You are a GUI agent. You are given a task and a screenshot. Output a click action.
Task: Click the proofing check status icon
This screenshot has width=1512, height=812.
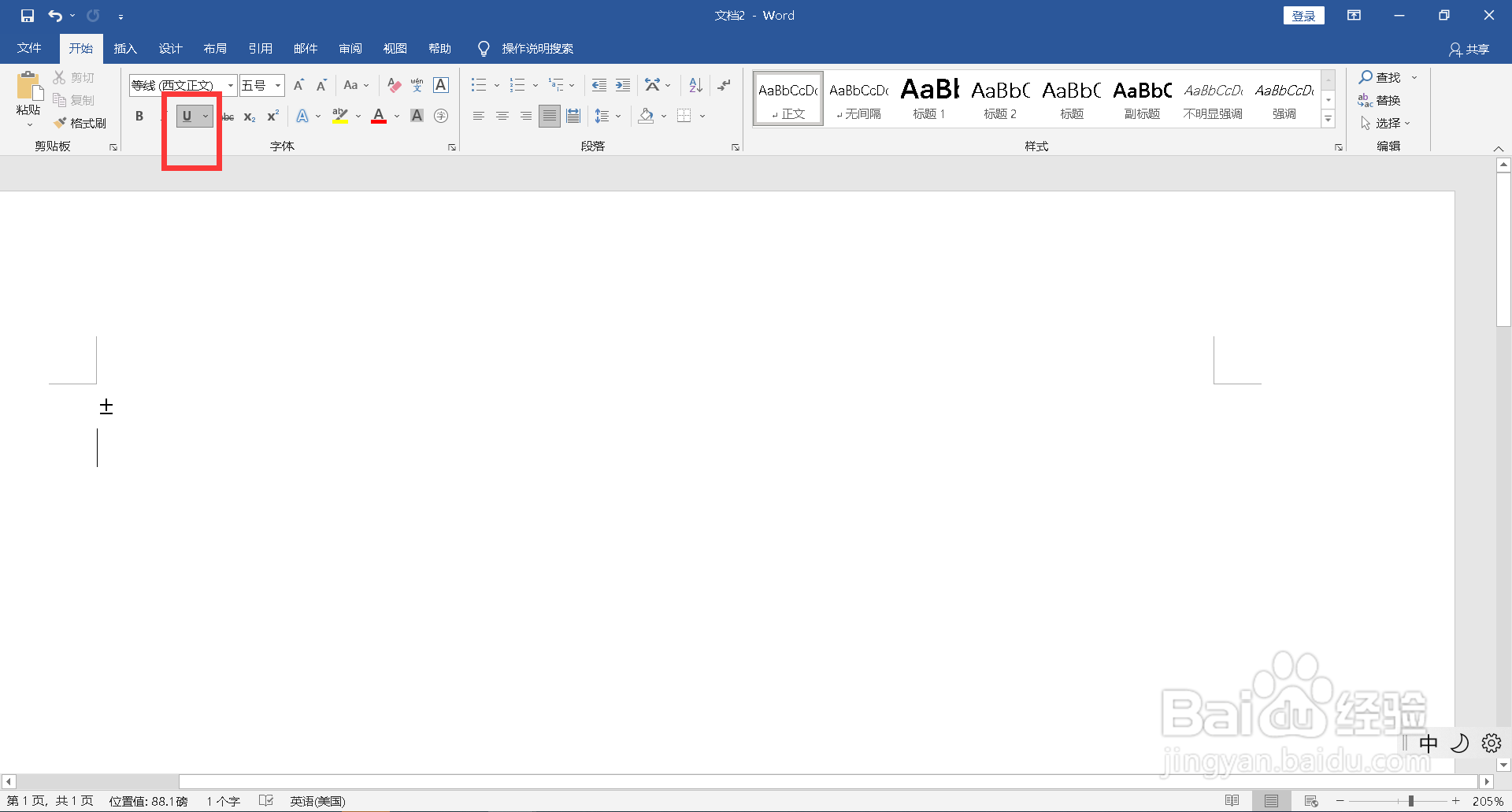[266, 801]
